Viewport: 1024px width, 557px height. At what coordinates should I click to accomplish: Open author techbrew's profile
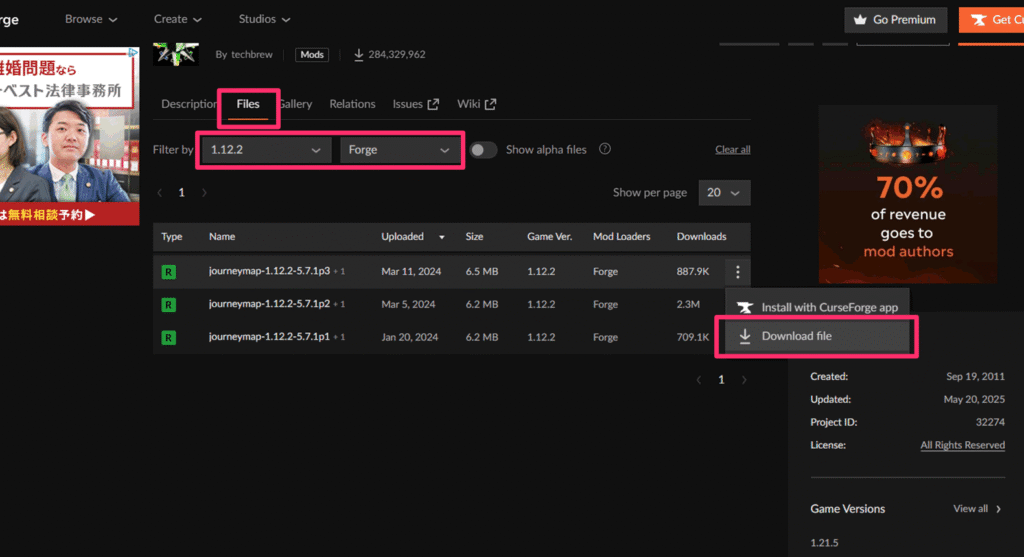(252, 54)
